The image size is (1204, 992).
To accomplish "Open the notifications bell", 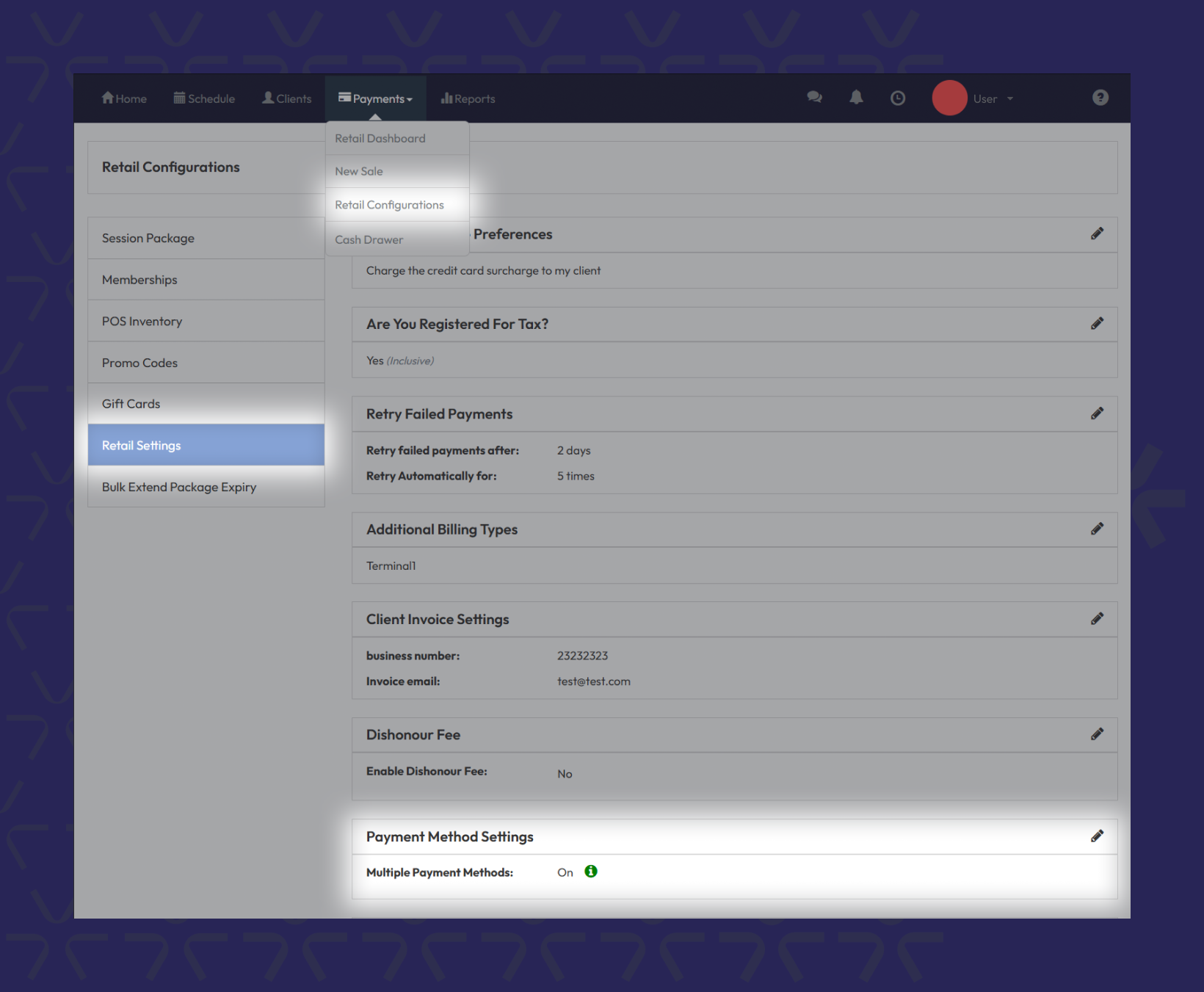I will pyautogui.click(x=856, y=98).
